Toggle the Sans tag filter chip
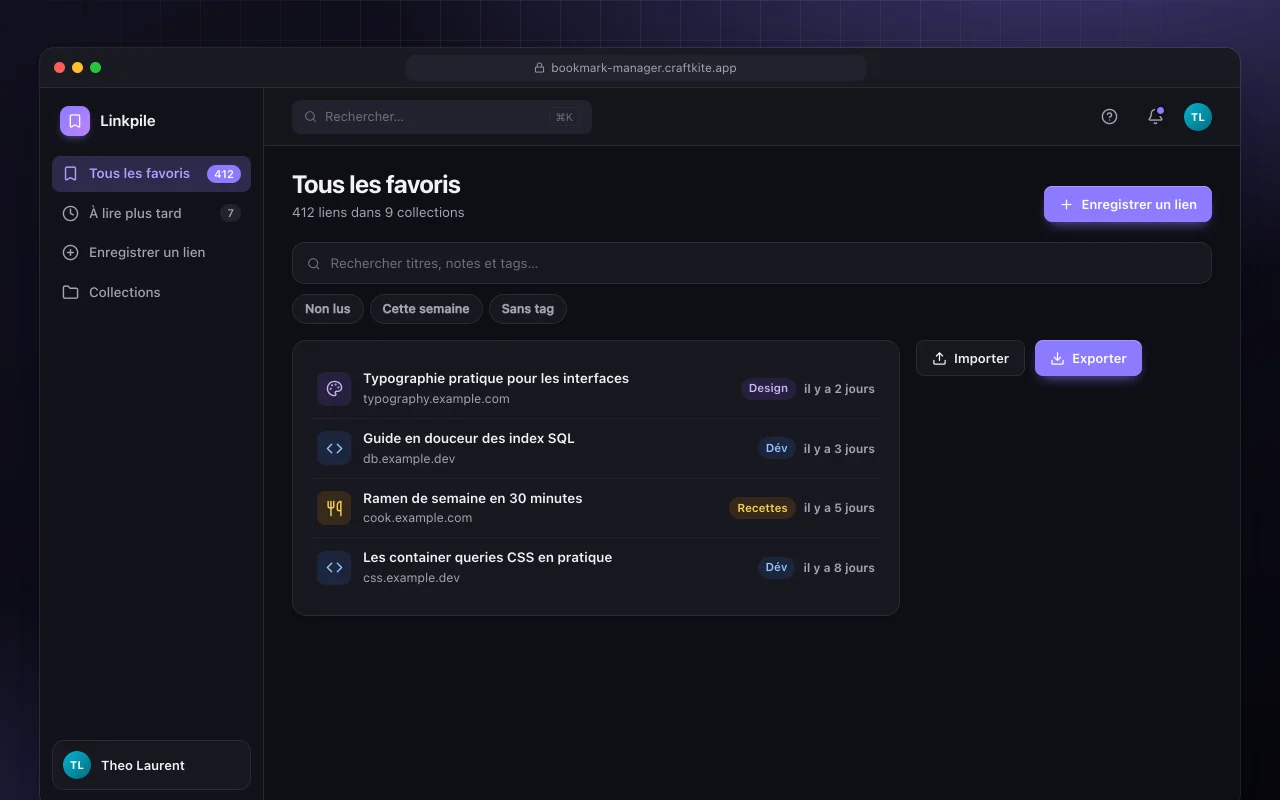Screen dimensions: 1280x800 pos(528,309)
